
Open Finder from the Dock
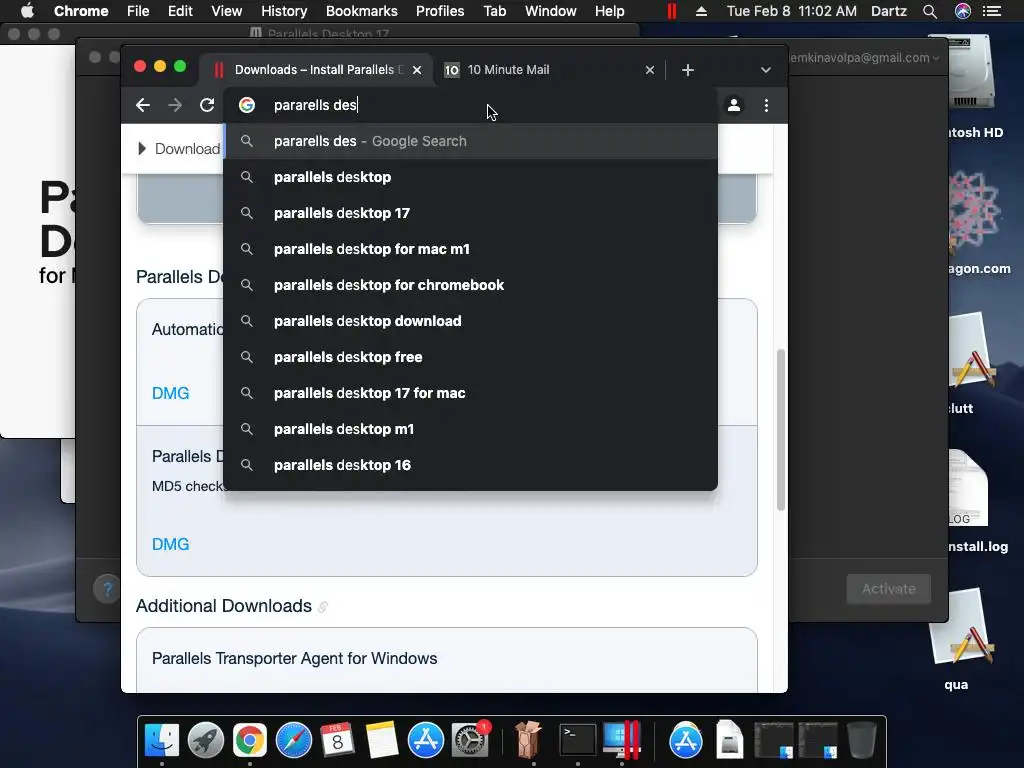pos(162,740)
